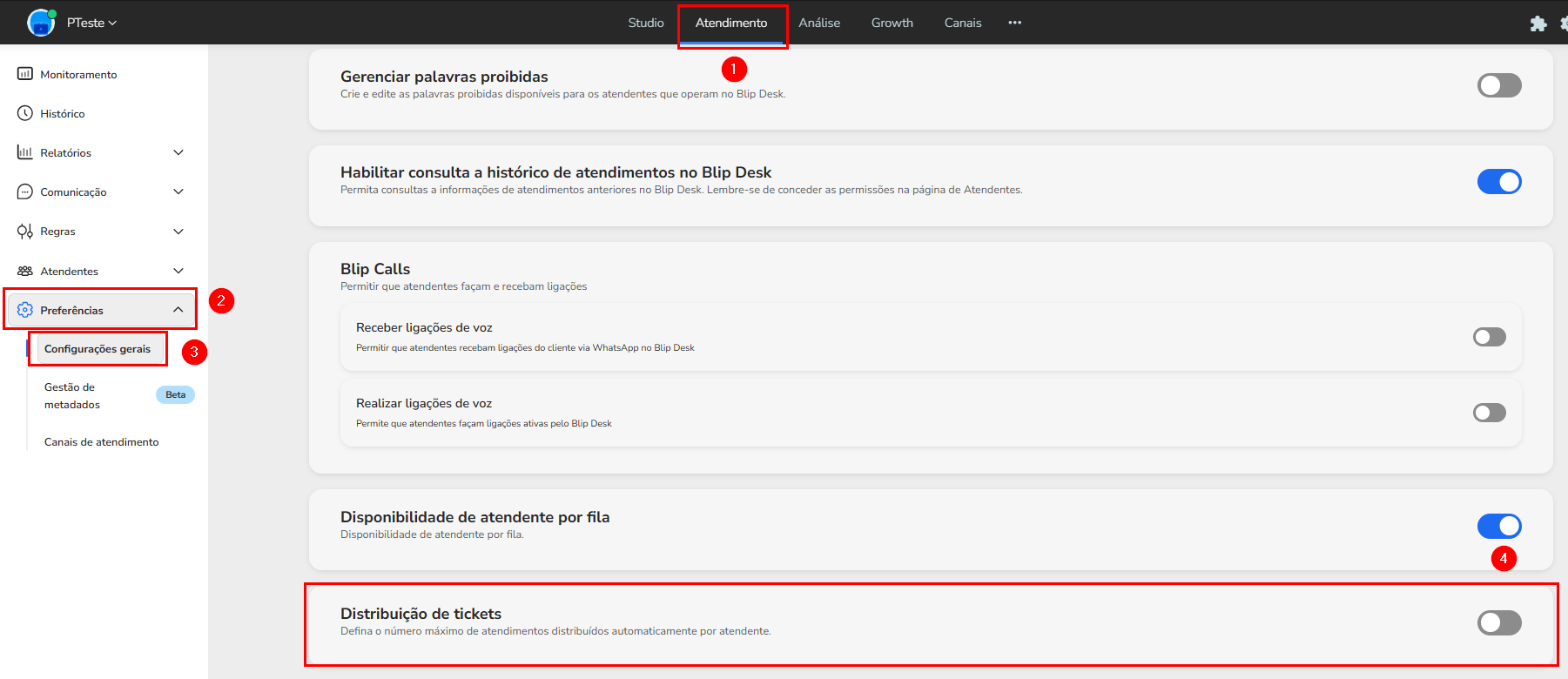Go to the Análise tab
Screen dimensions: 1568x679
point(819,23)
